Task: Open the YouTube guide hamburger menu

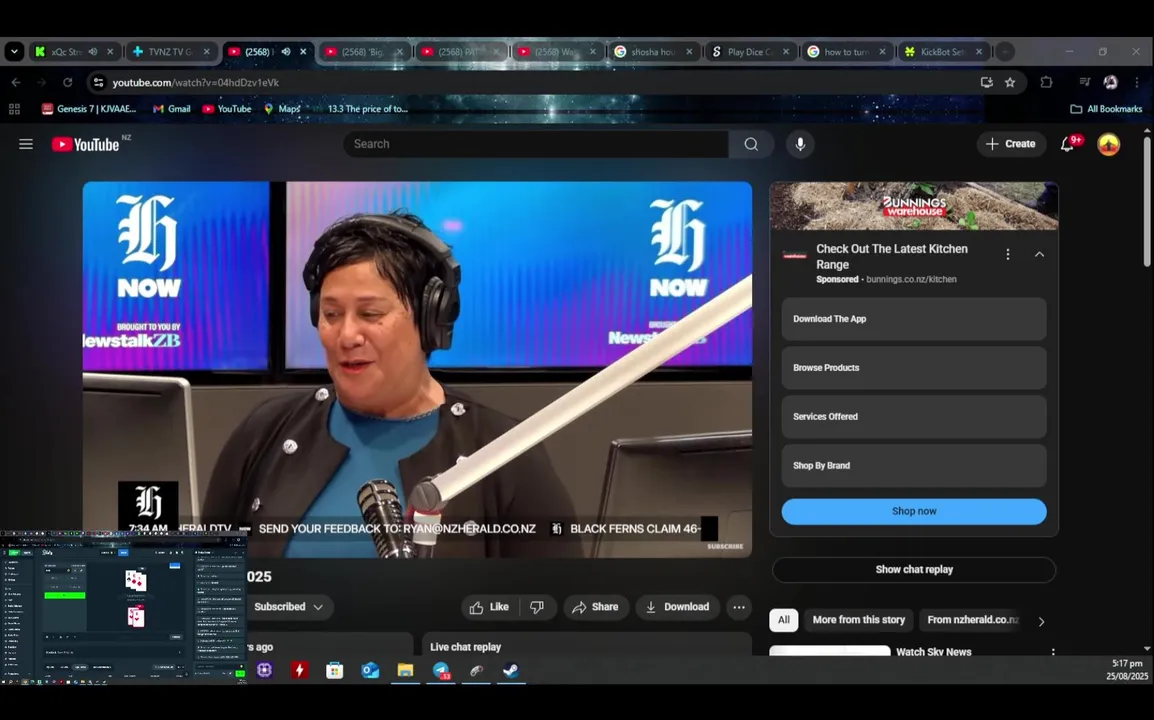Action: pyautogui.click(x=26, y=144)
